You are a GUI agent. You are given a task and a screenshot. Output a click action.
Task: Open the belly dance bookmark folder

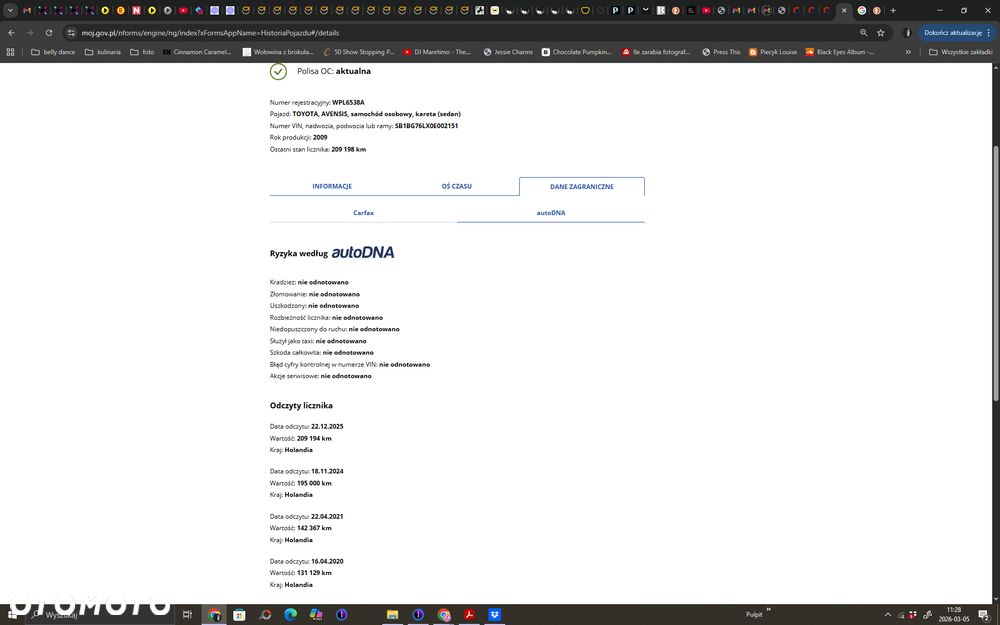pyautogui.click(x=53, y=52)
